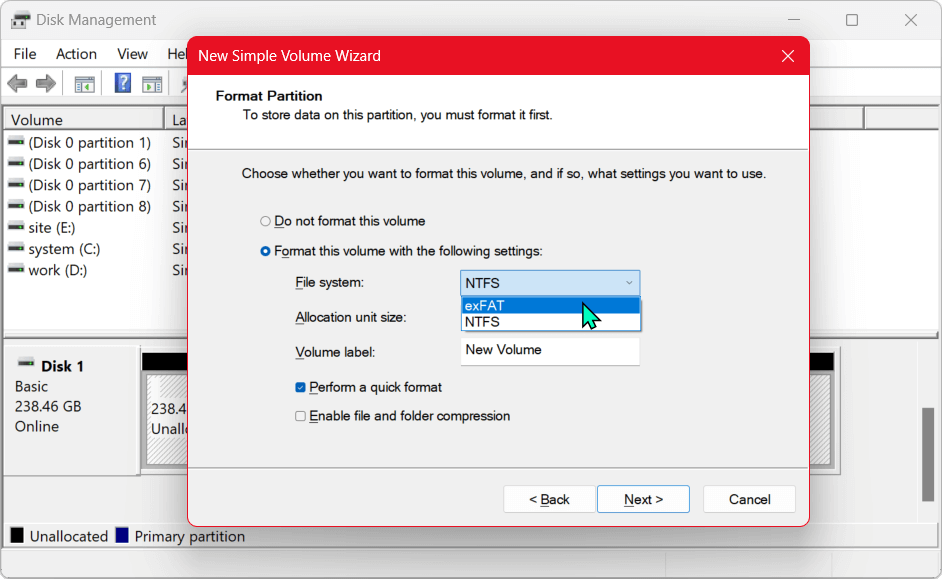Click the Show/Hide action pane icon

(151, 84)
